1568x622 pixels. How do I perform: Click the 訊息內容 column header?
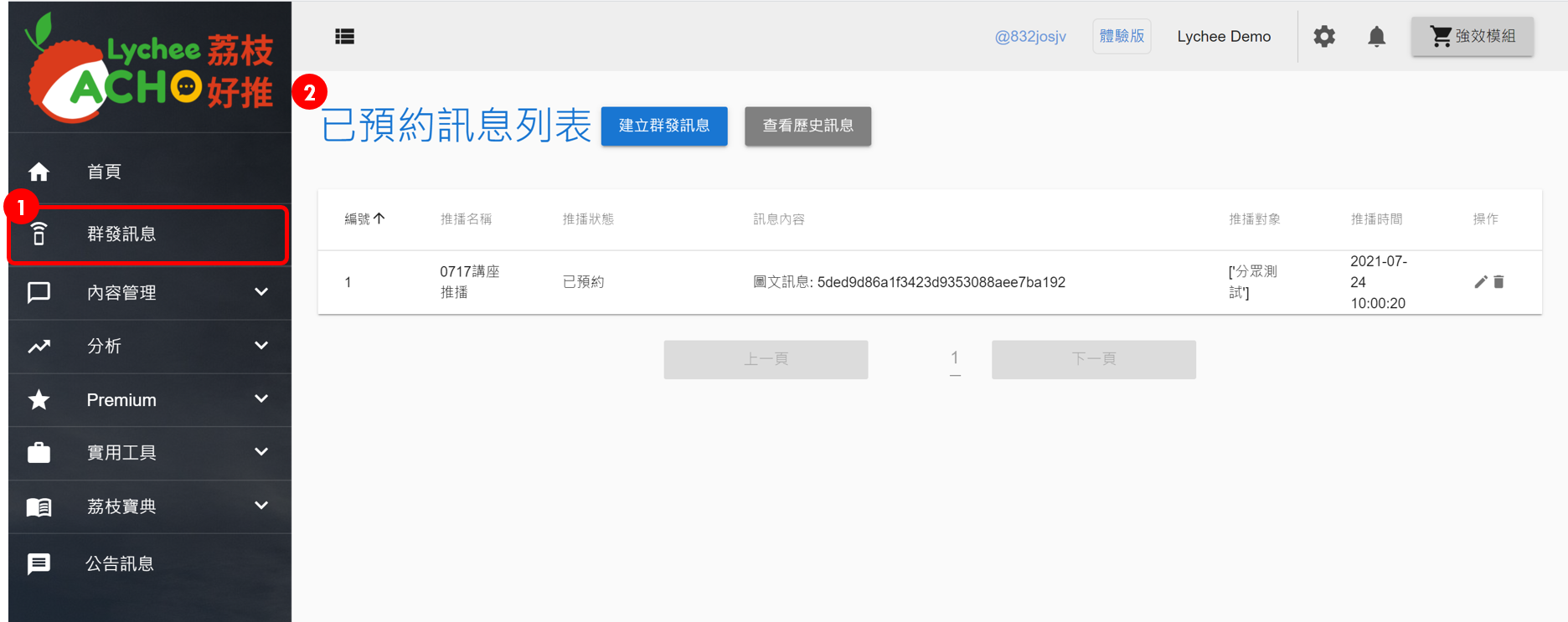coord(779,218)
